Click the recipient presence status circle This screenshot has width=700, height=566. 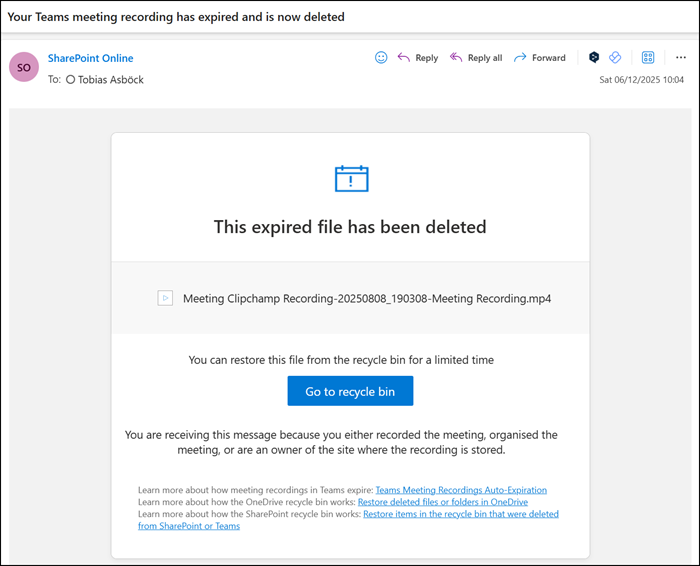coord(71,79)
